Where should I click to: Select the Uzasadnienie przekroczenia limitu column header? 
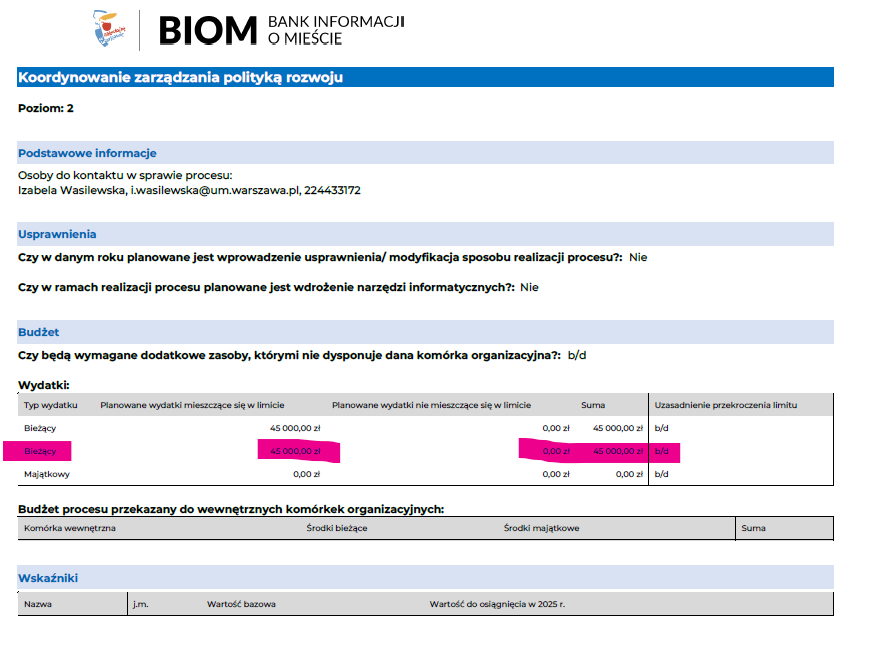click(x=725, y=404)
